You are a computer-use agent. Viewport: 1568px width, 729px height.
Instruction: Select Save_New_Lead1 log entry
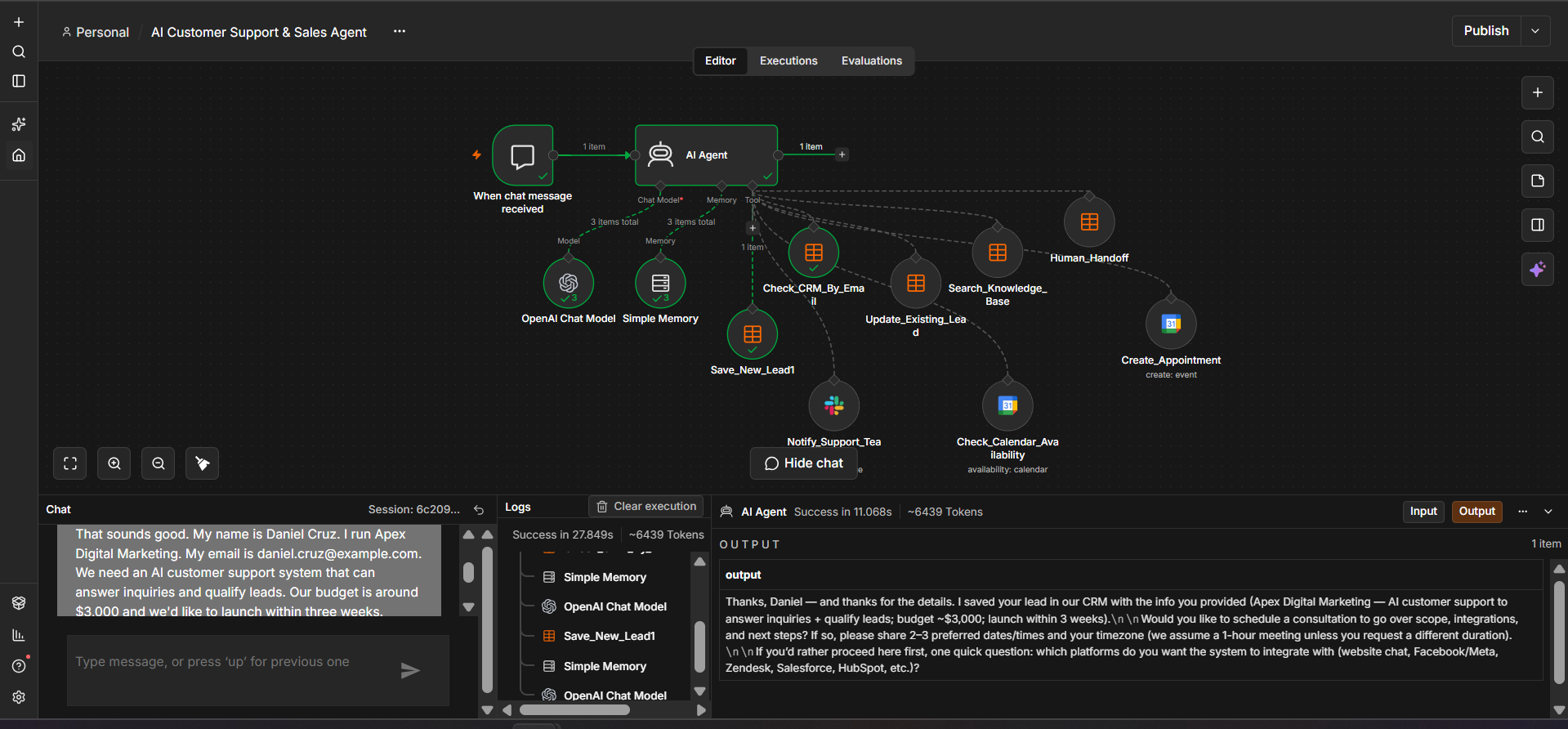(x=609, y=637)
